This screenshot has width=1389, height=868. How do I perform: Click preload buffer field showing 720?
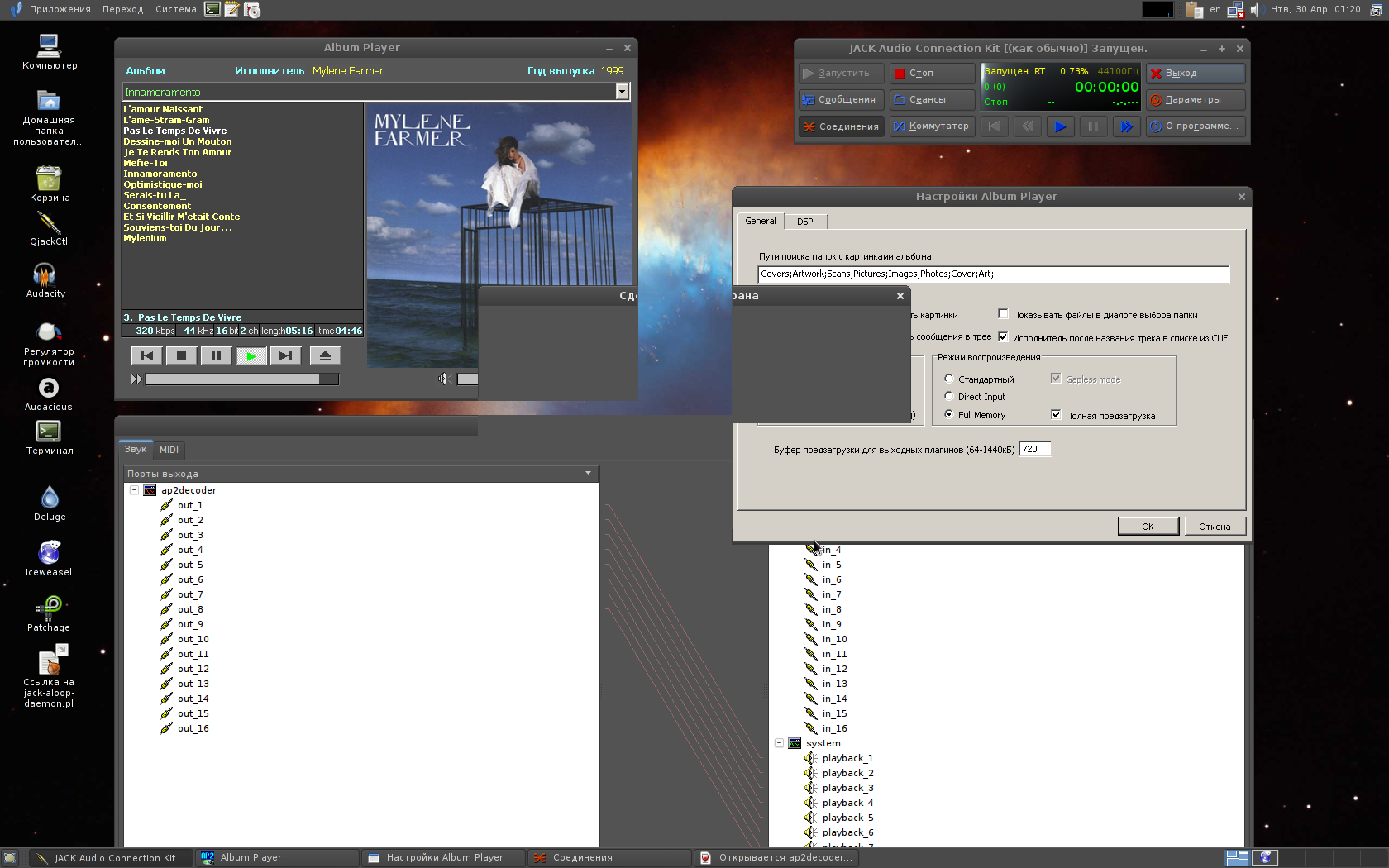1035,449
